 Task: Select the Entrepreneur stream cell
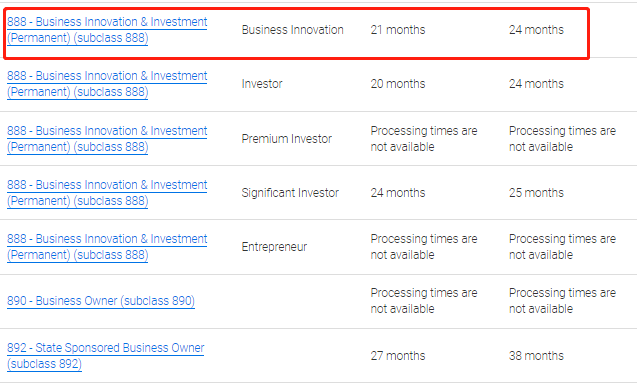coord(274,247)
